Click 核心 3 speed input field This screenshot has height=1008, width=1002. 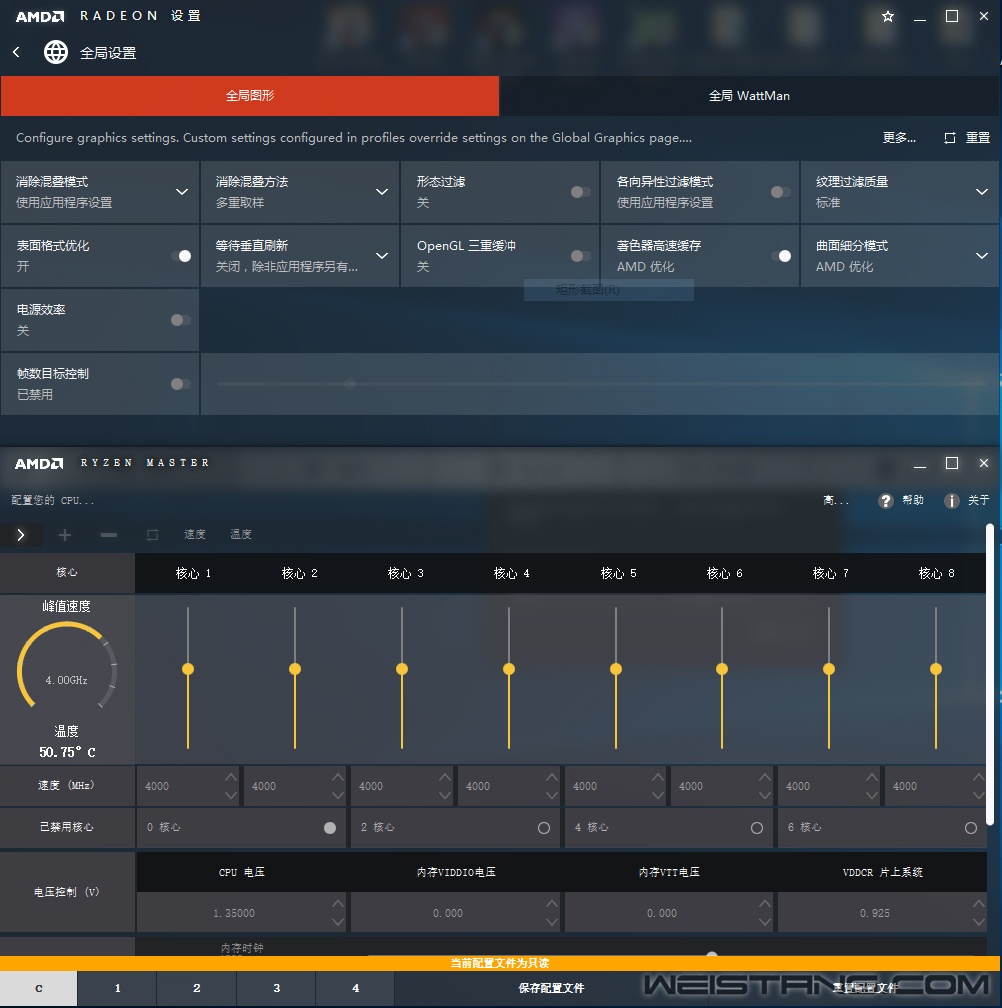click(x=401, y=786)
